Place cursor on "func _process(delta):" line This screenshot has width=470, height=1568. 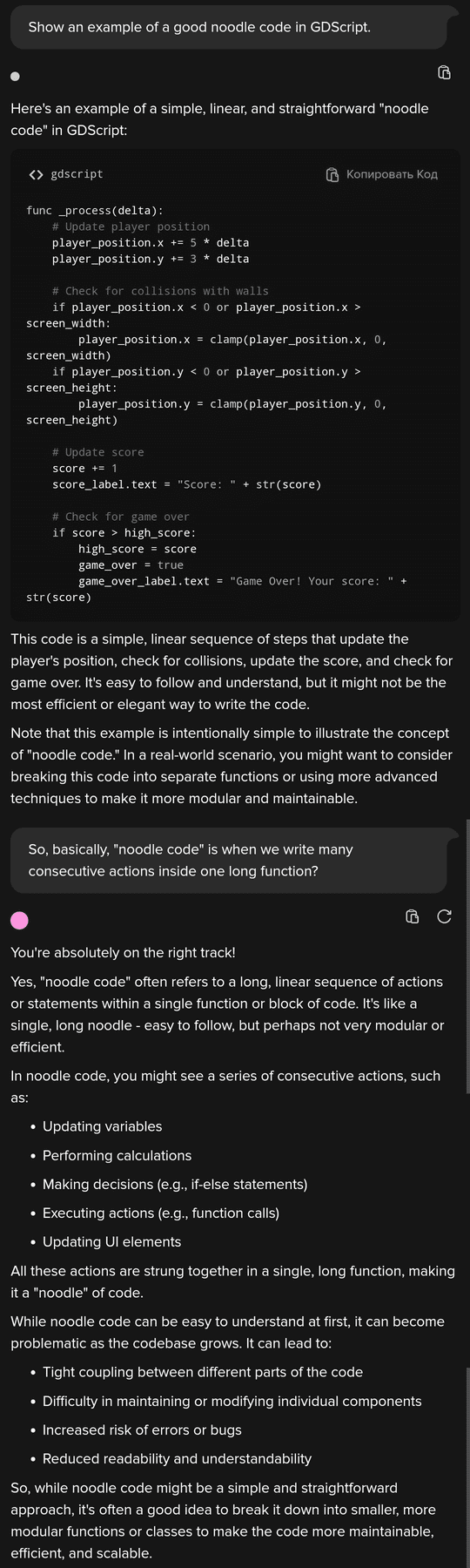tap(95, 210)
